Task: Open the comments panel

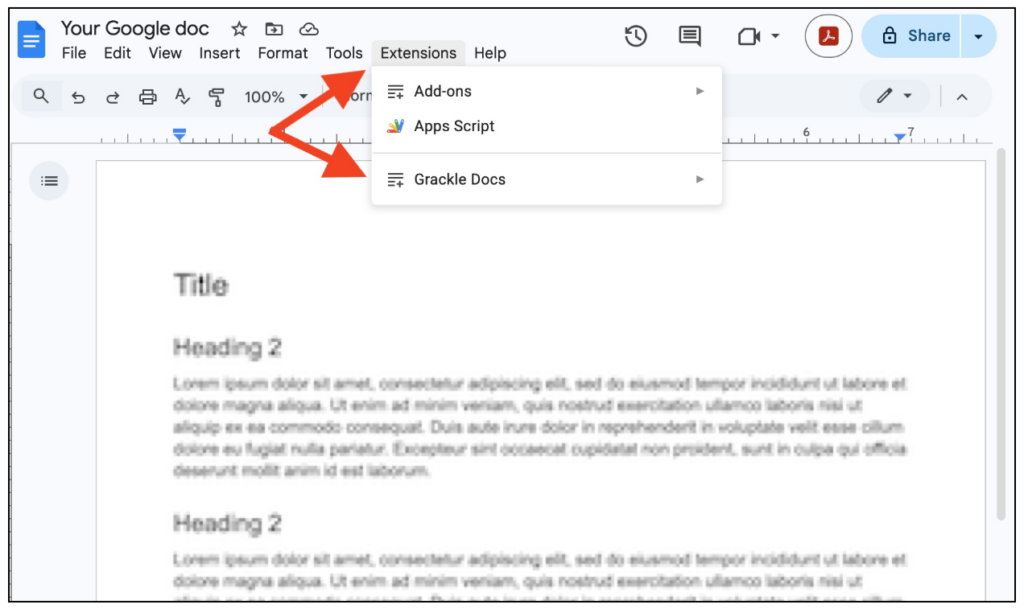Action: pyautogui.click(x=689, y=35)
